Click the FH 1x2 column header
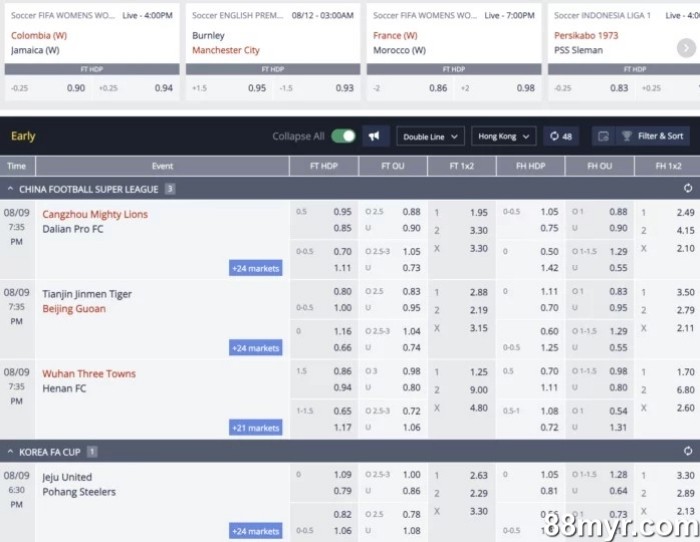Viewport: 700px width, 542px height. coord(668,166)
